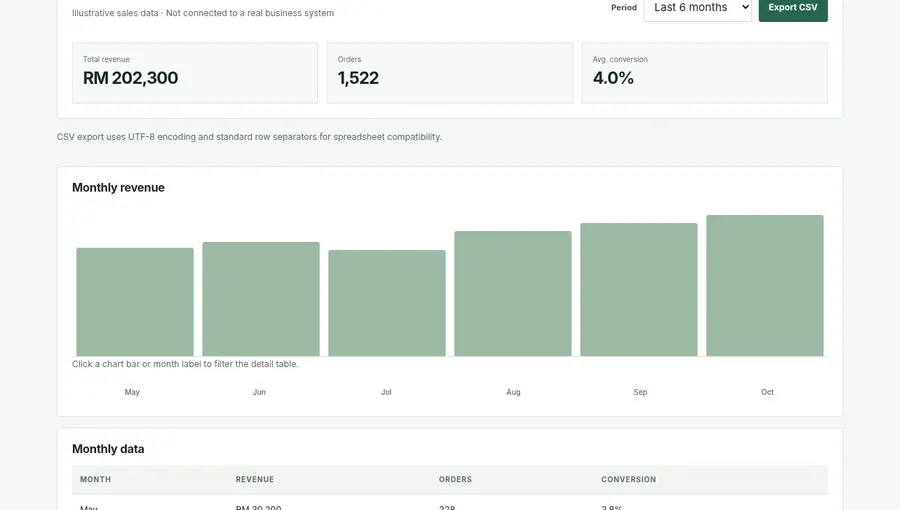The image size is (900, 510).
Task: Click the Avg. conversion value 4.0%
Action: point(613,78)
